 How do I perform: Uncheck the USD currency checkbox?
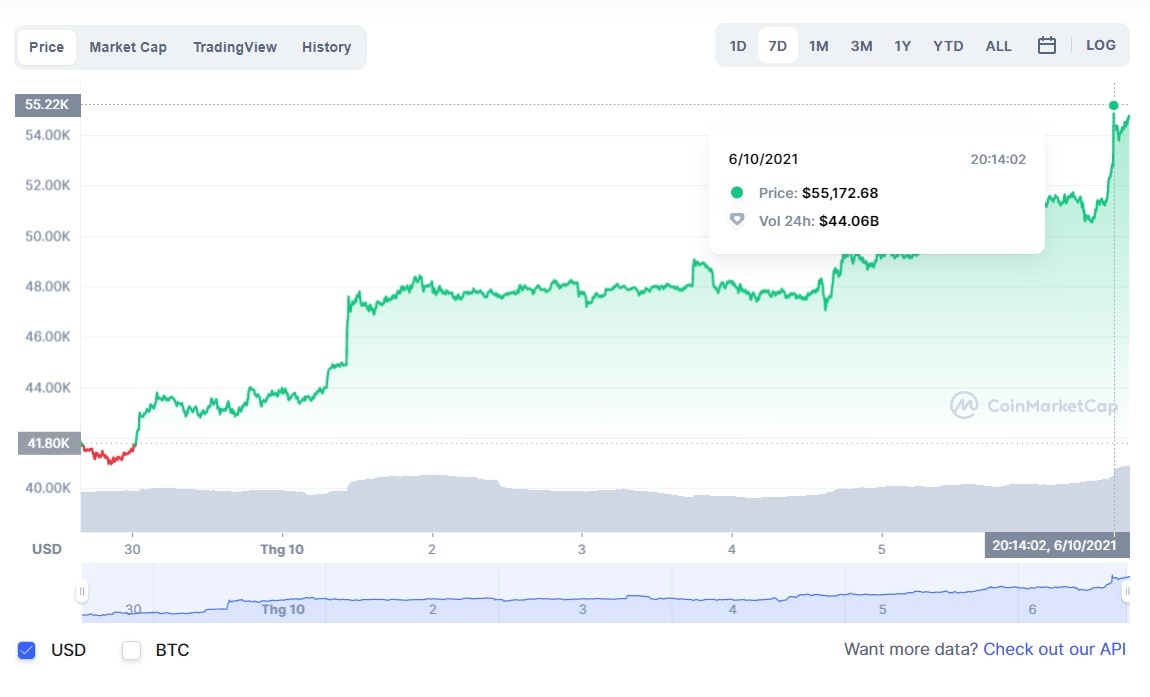coord(27,651)
